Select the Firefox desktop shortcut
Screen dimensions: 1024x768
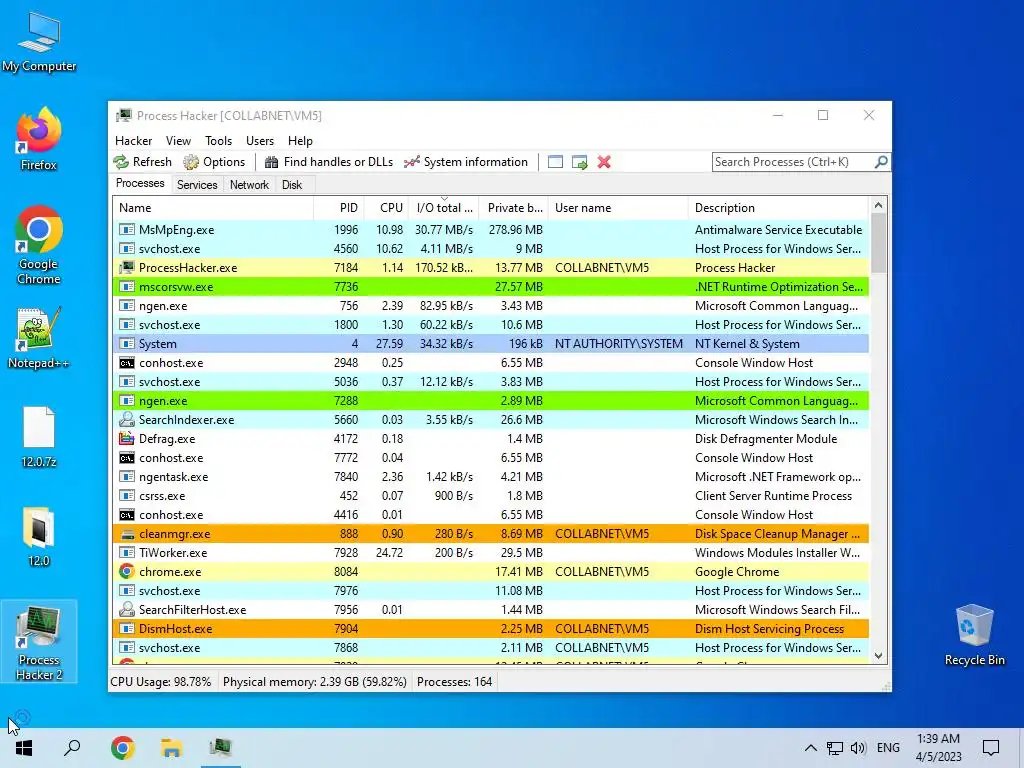tap(39, 139)
